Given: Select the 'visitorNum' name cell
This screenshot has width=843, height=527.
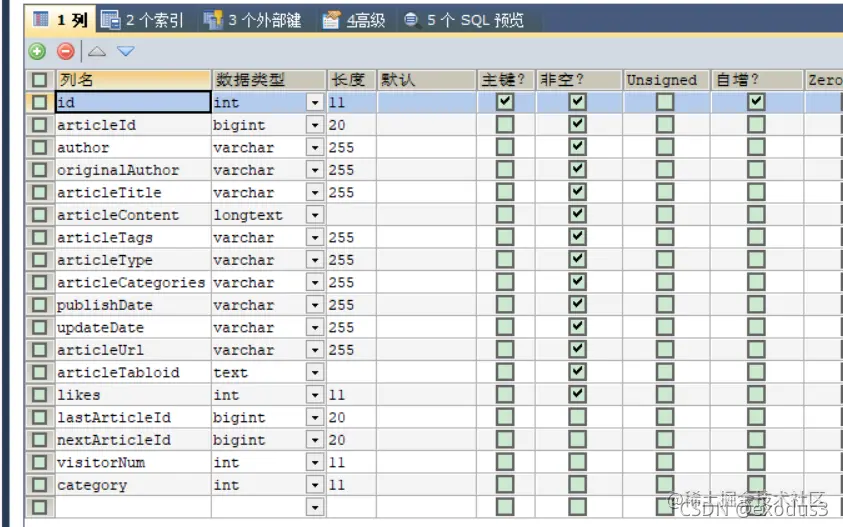Looking at the screenshot, I should pyautogui.click(x=133, y=462).
